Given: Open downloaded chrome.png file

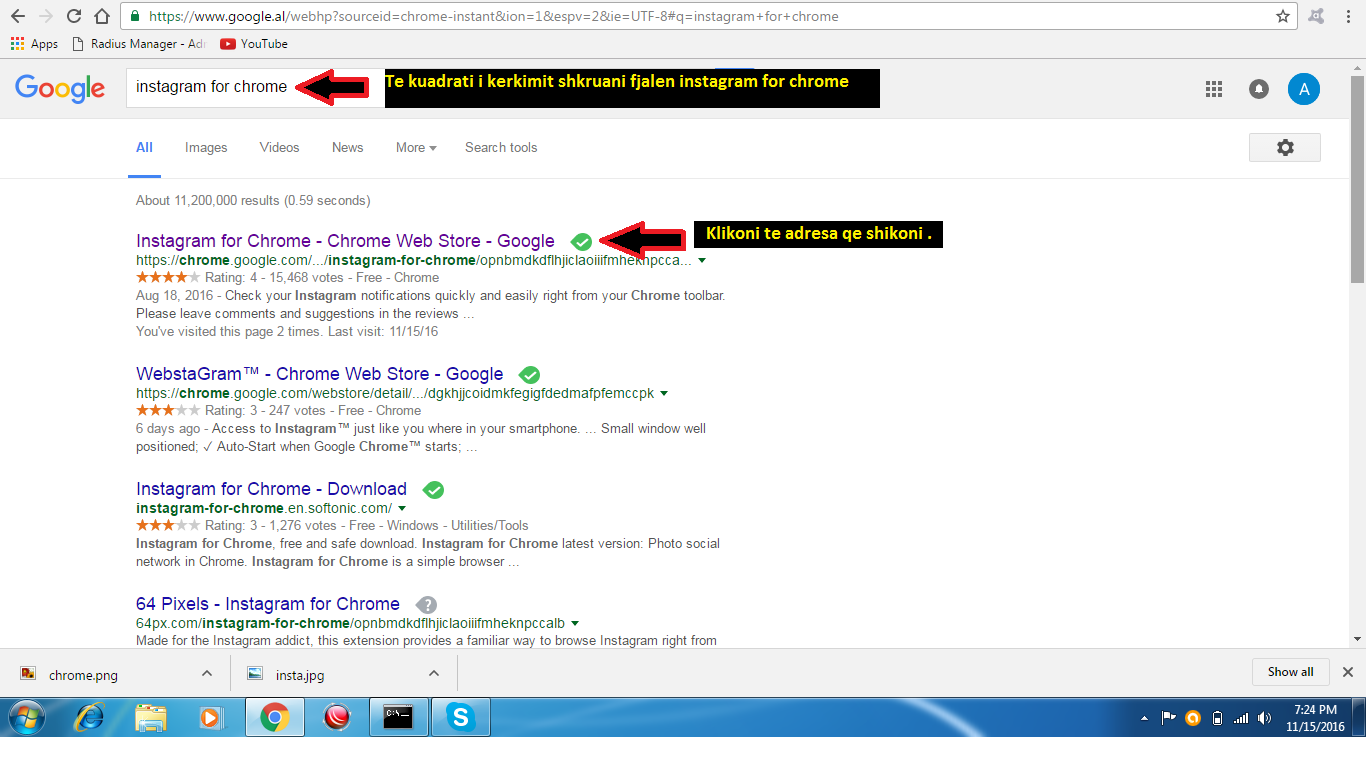Looking at the screenshot, I should point(83,674).
